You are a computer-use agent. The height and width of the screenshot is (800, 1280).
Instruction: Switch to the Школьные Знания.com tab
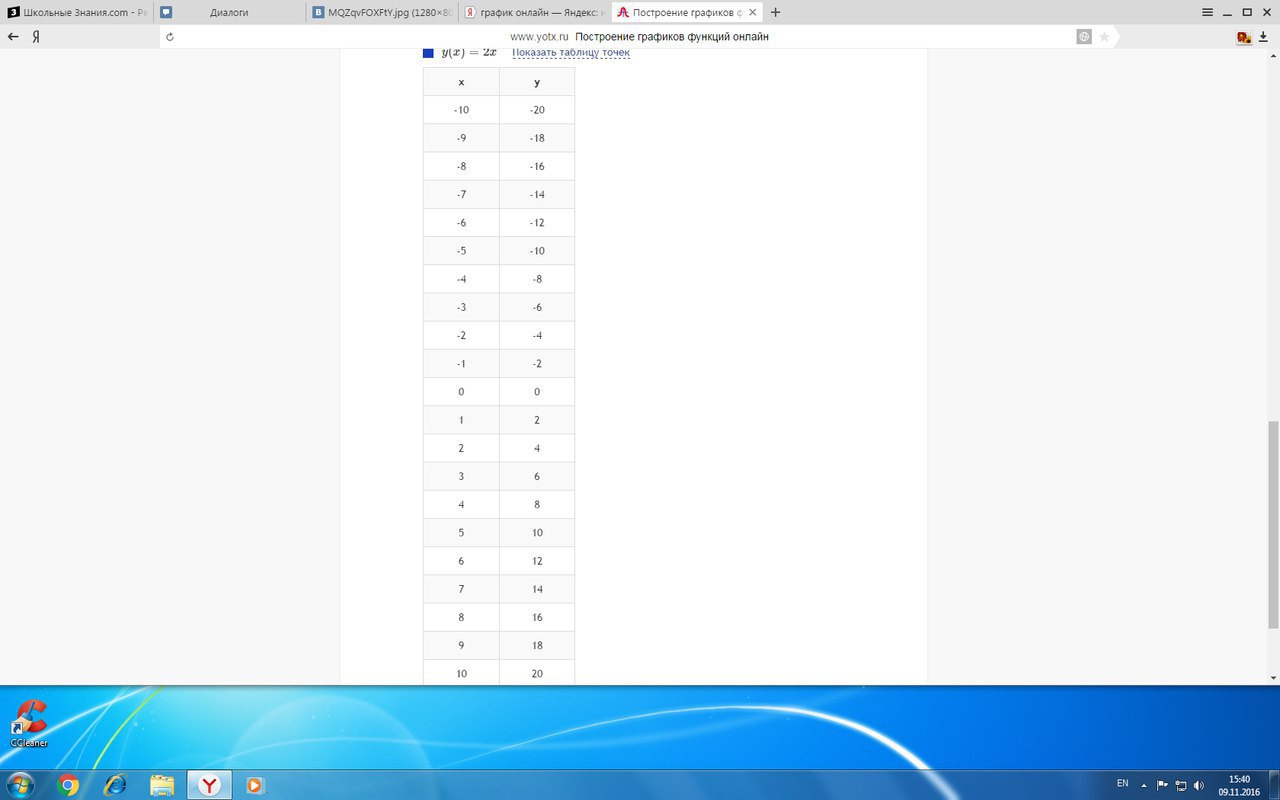(78, 12)
